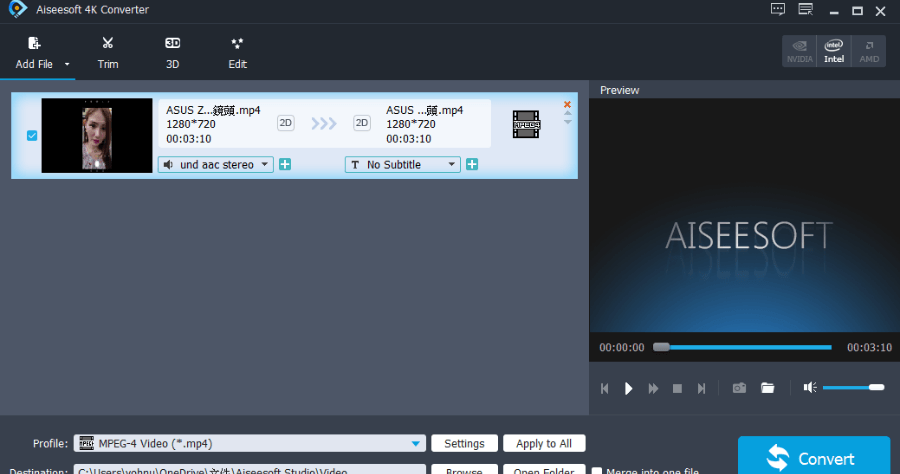Adjust the volume slider
900x474 pixels.
854,387
